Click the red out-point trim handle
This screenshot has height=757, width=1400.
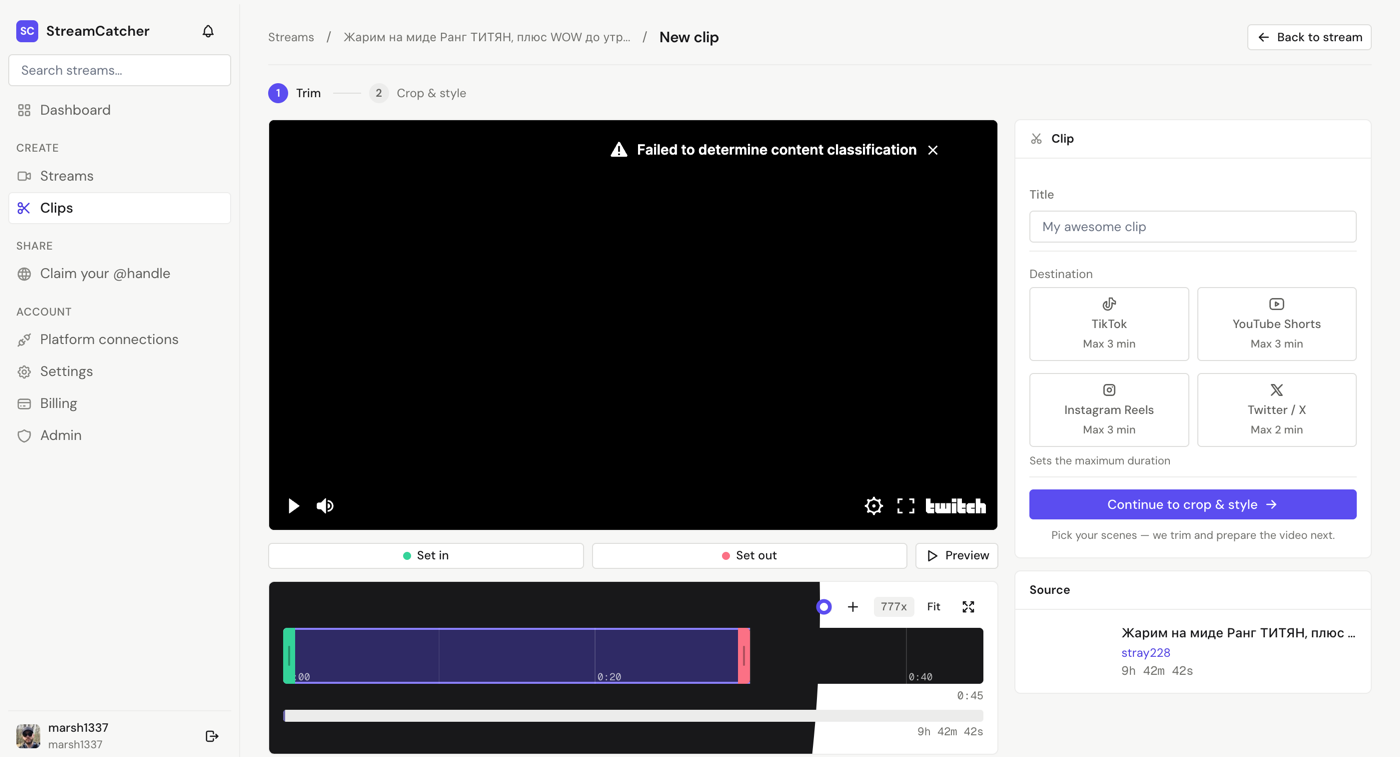click(x=744, y=656)
